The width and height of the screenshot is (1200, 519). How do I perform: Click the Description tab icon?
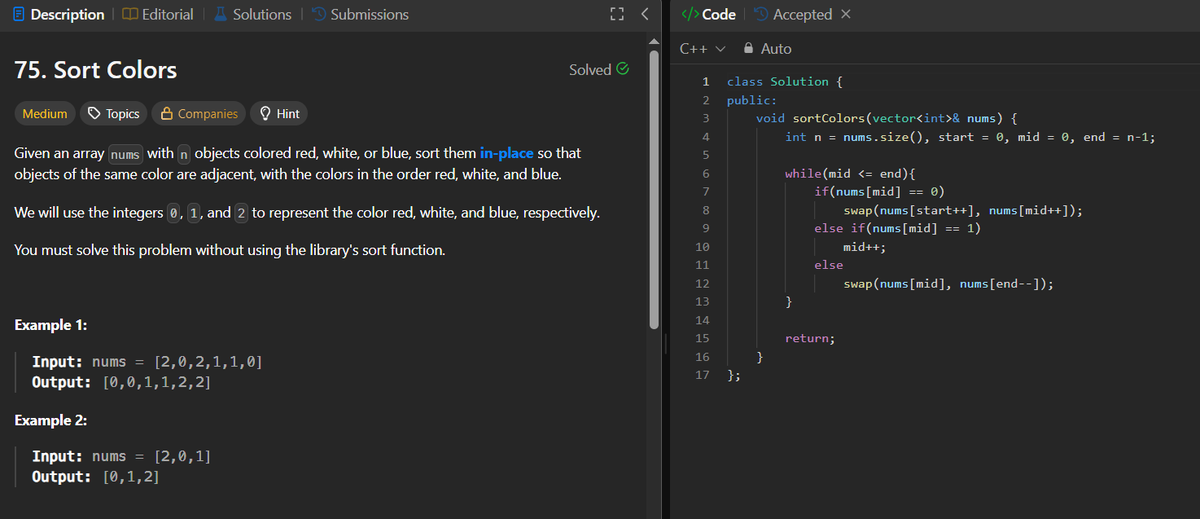click(17, 14)
